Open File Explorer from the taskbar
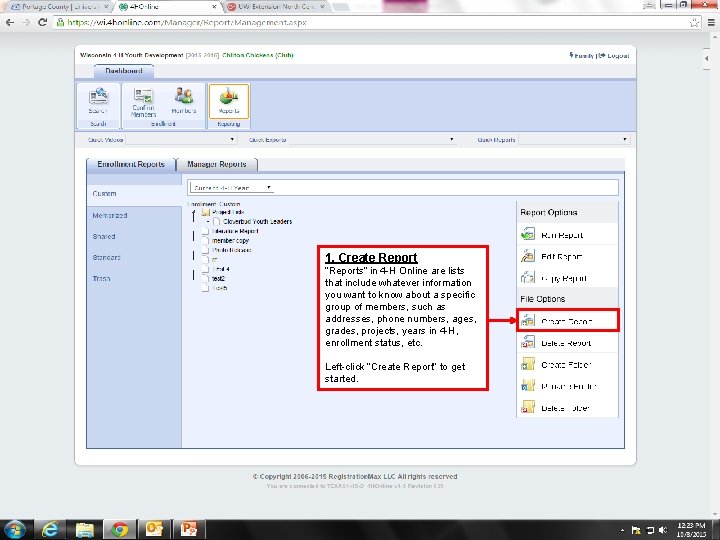Screen dimensions: 720x540 [x=85, y=530]
